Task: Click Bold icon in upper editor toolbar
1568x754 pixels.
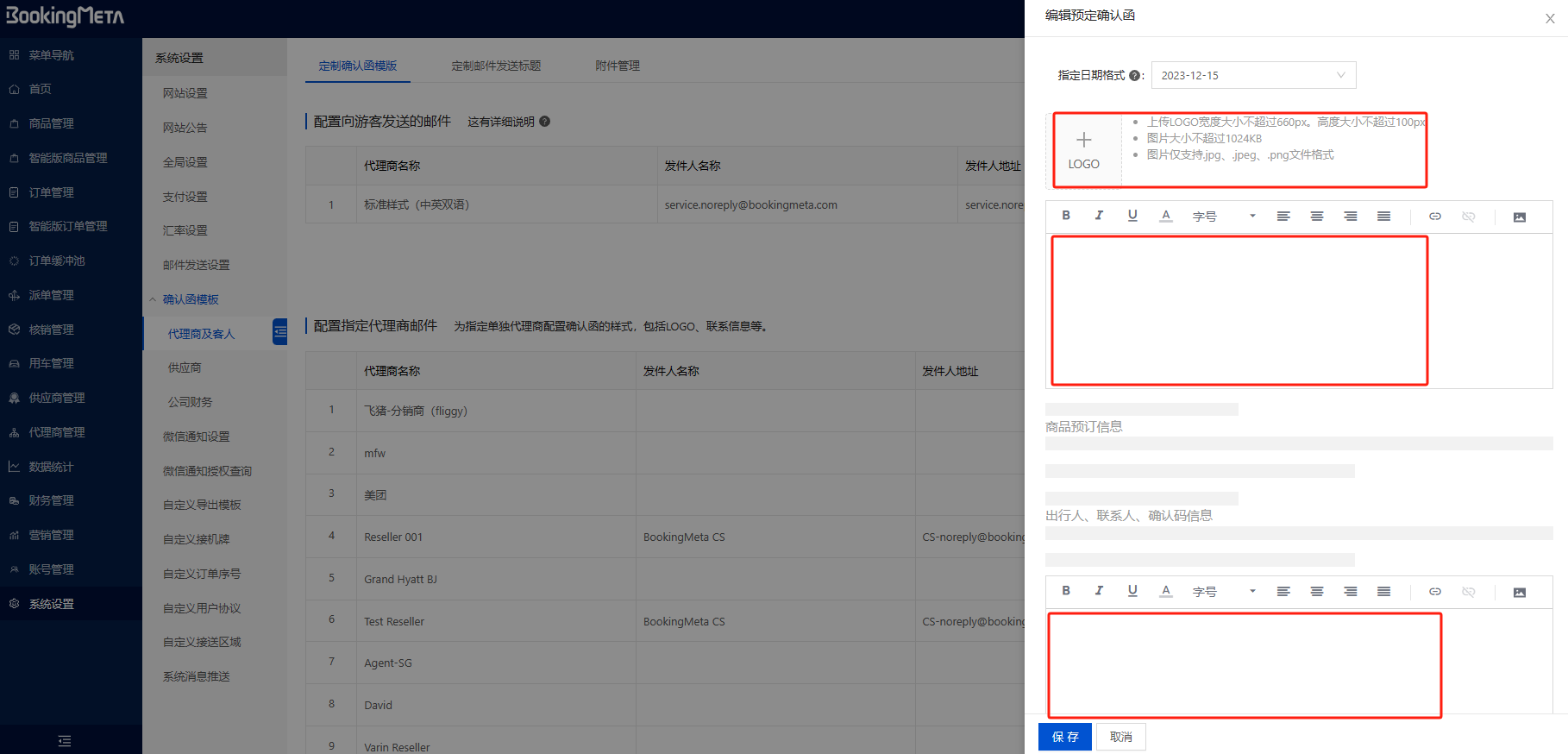Action: (1066, 216)
